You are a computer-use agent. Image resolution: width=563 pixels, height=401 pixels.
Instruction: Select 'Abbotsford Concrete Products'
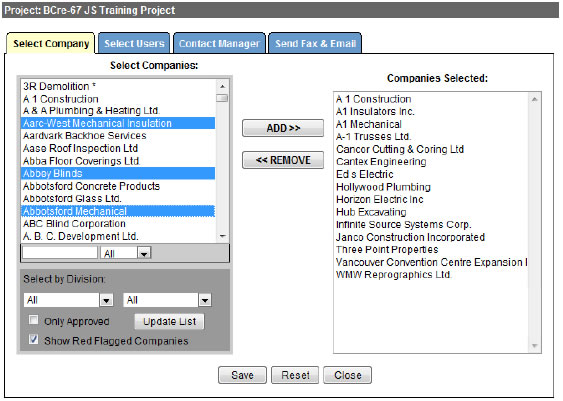point(118,186)
